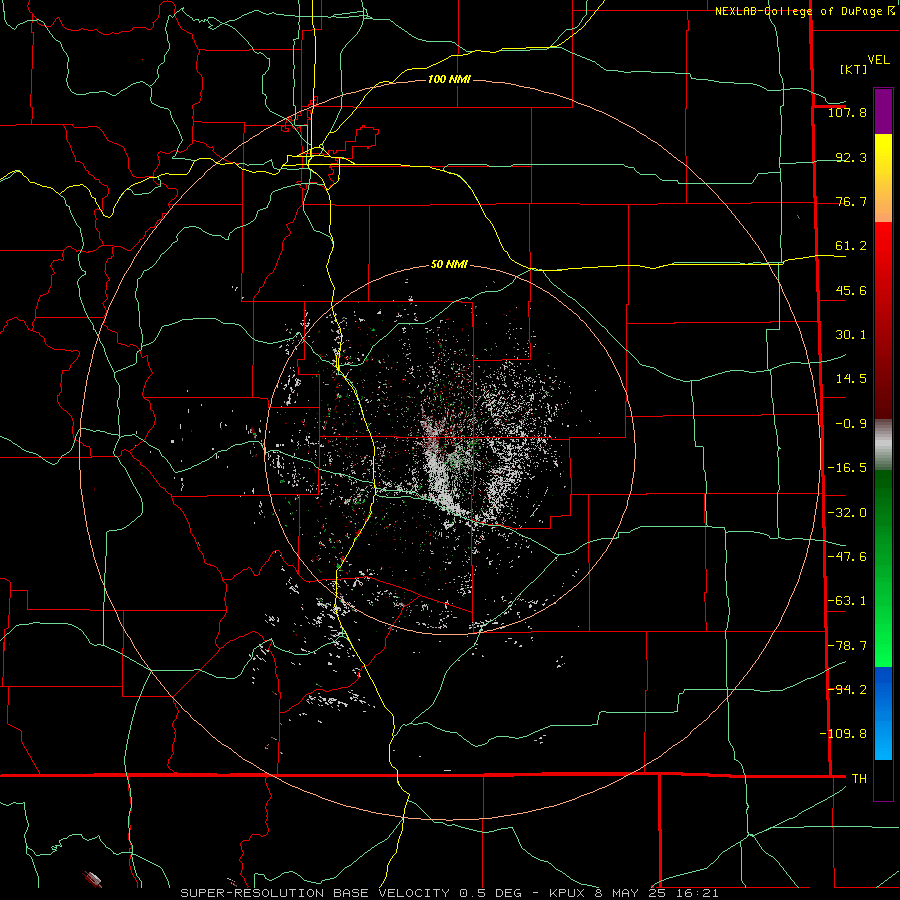Select the -78.7 velocity scale value

click(847, 646)
